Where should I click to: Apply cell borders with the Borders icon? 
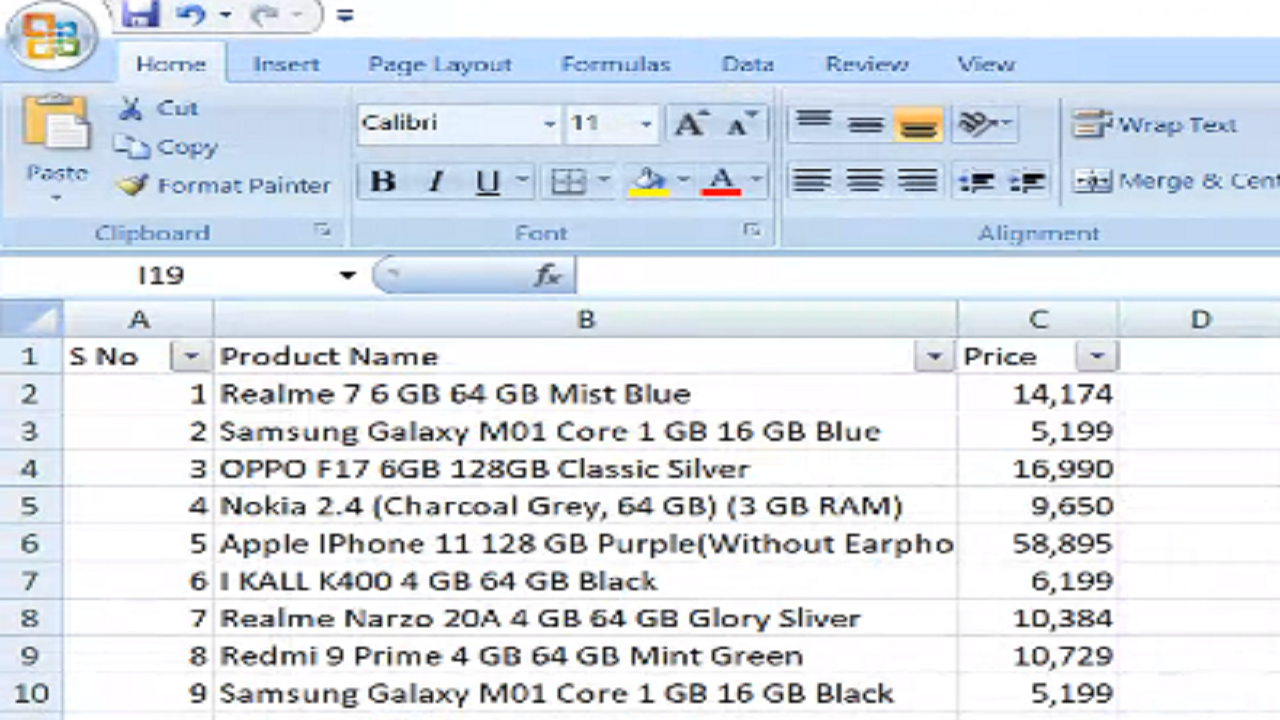[x=568, y=182]
